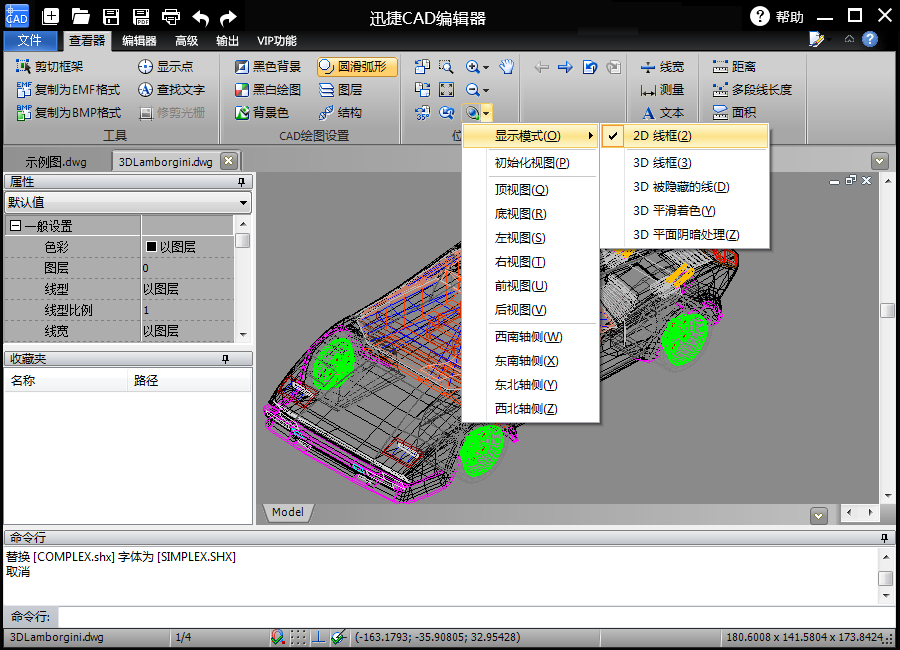Image resolution: width=900 pixels, height=650 pixels.
Task: Toggle the 圆滑弧形 smooth arcs option
Action: 357,67
